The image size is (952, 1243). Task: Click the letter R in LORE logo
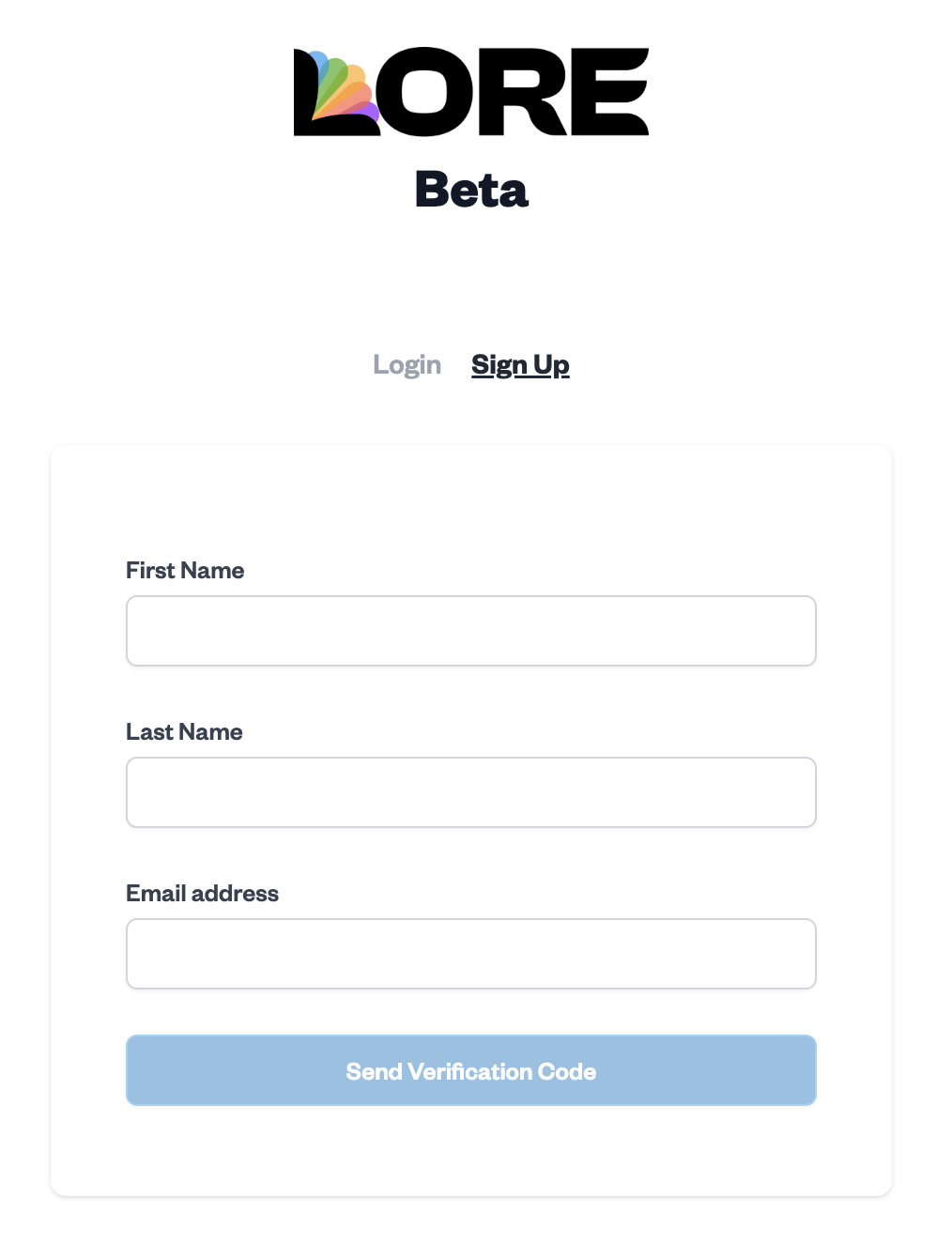[x=524, y=92]
